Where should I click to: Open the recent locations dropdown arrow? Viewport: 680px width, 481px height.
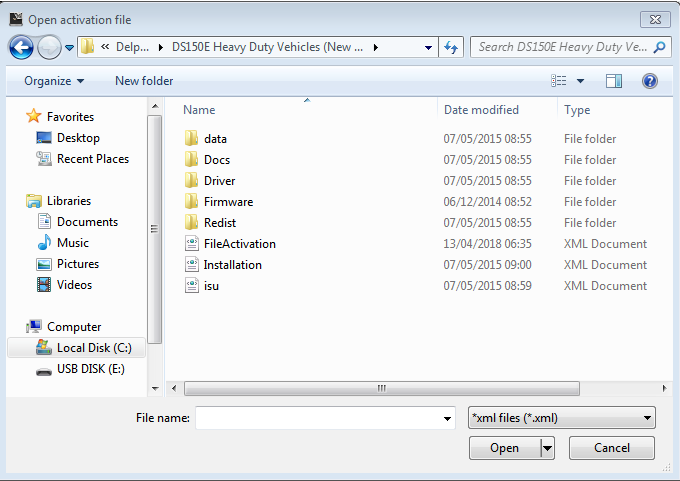point(69,48)
